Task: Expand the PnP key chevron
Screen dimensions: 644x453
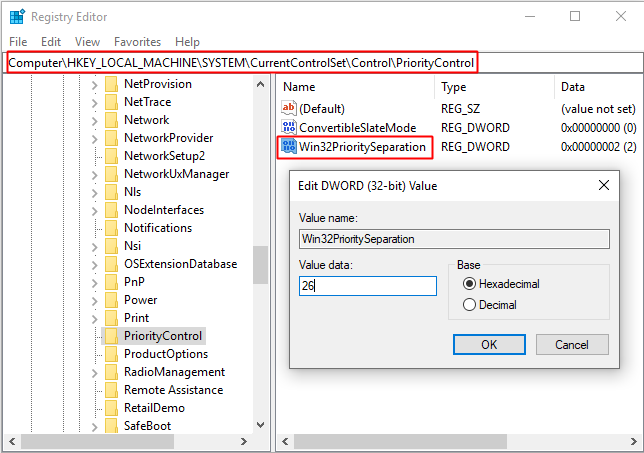Action: click(94, 283)
